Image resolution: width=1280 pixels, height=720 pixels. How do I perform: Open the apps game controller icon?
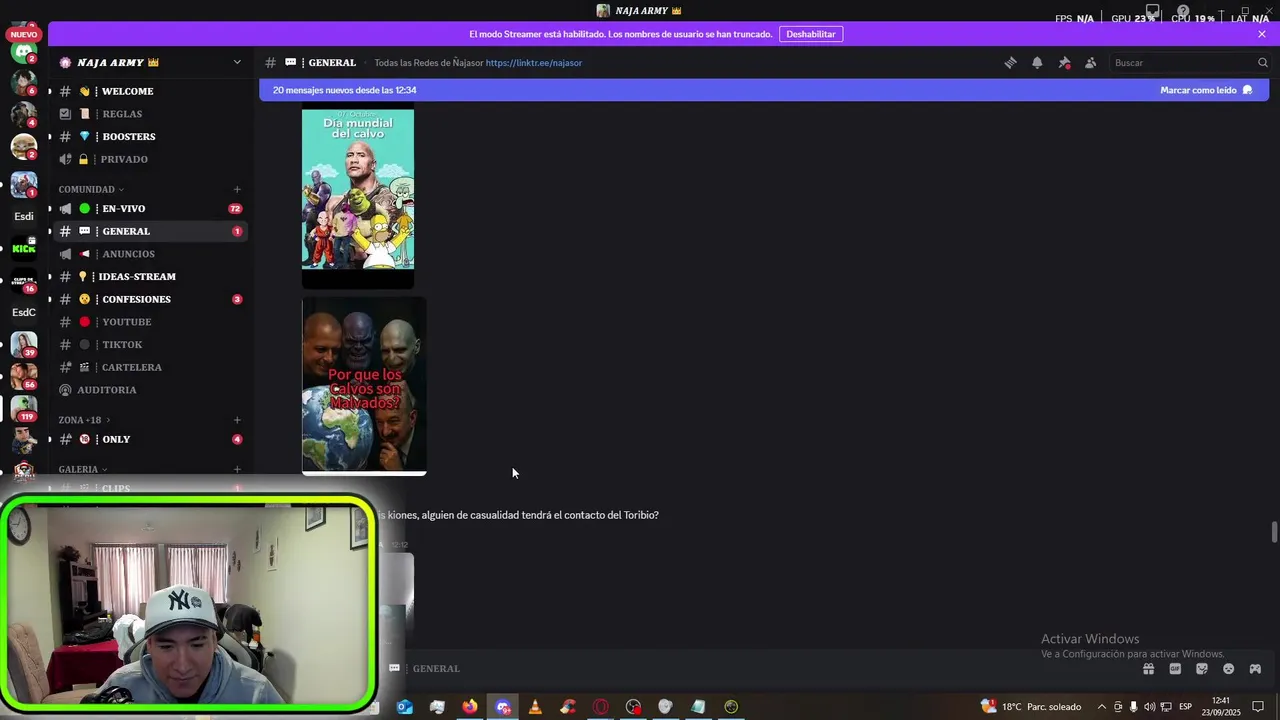(1255, 669)
